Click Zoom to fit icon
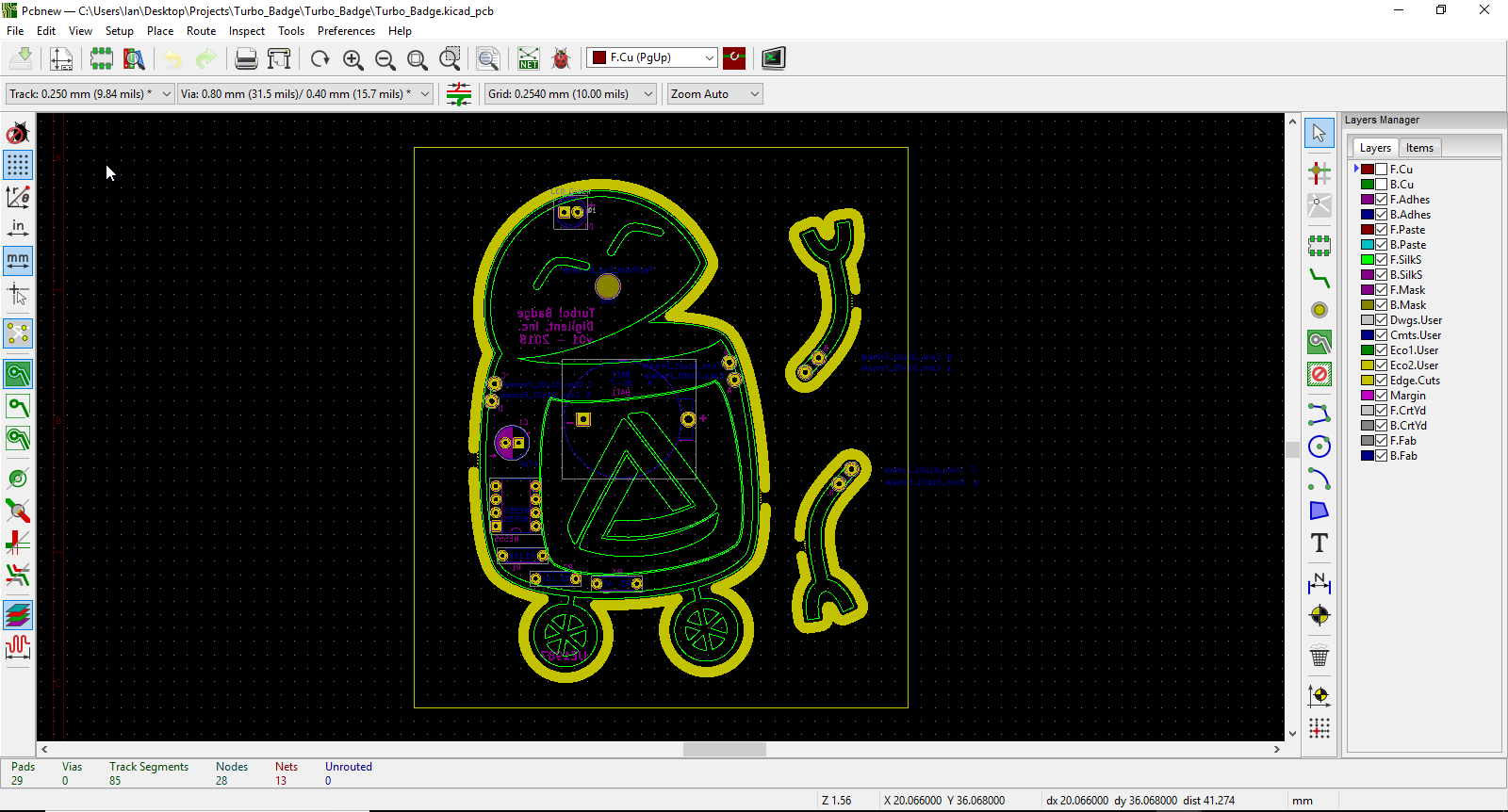 click(x=418, y=58)
